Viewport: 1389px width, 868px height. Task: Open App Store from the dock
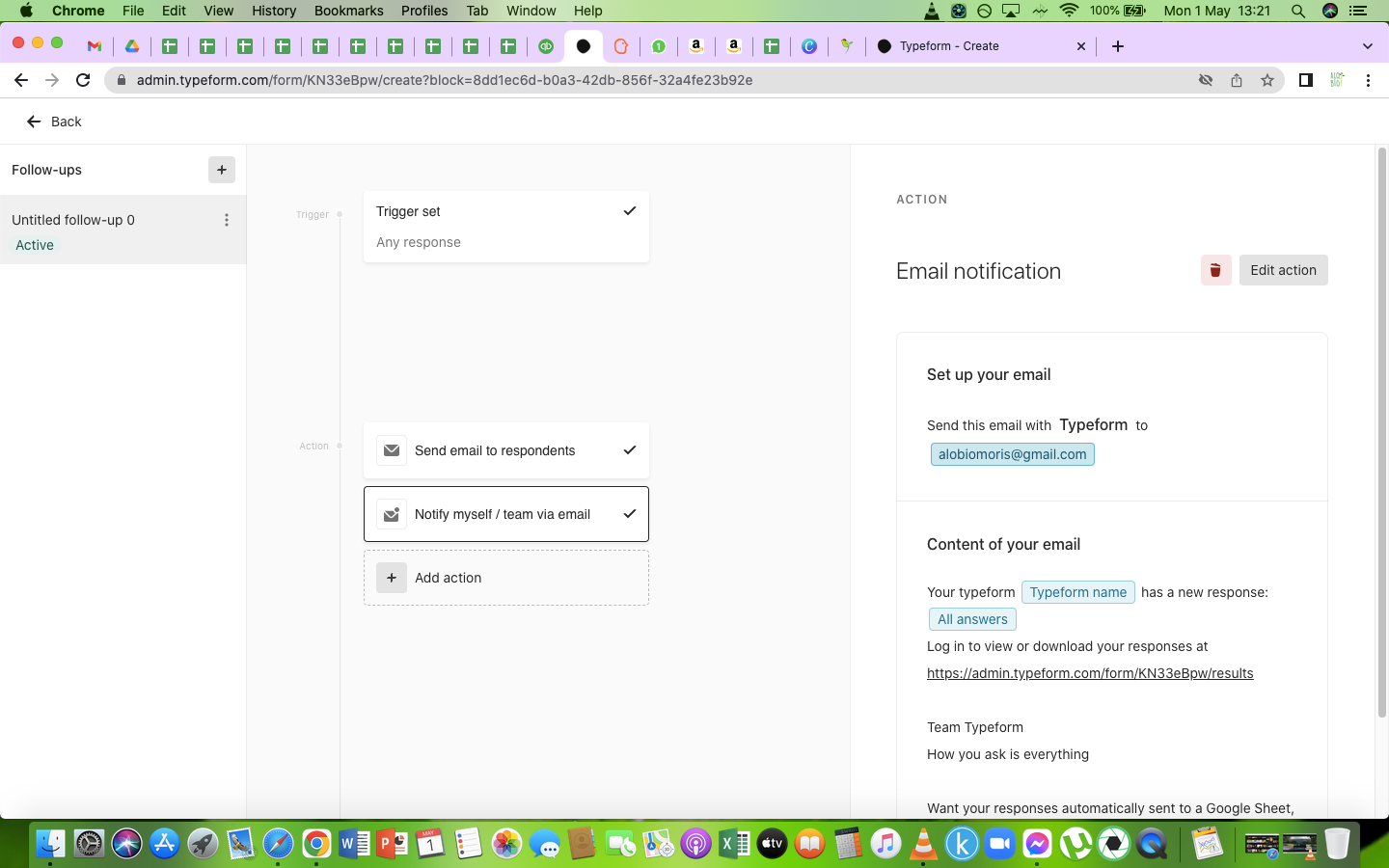click(x=165, y=844)
